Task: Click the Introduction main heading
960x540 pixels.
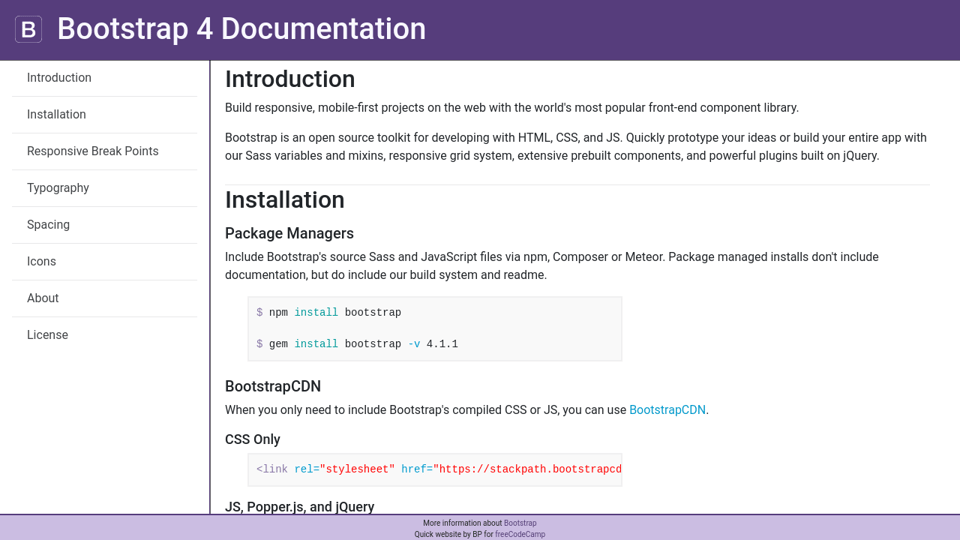Action: [x=290, y=79]
